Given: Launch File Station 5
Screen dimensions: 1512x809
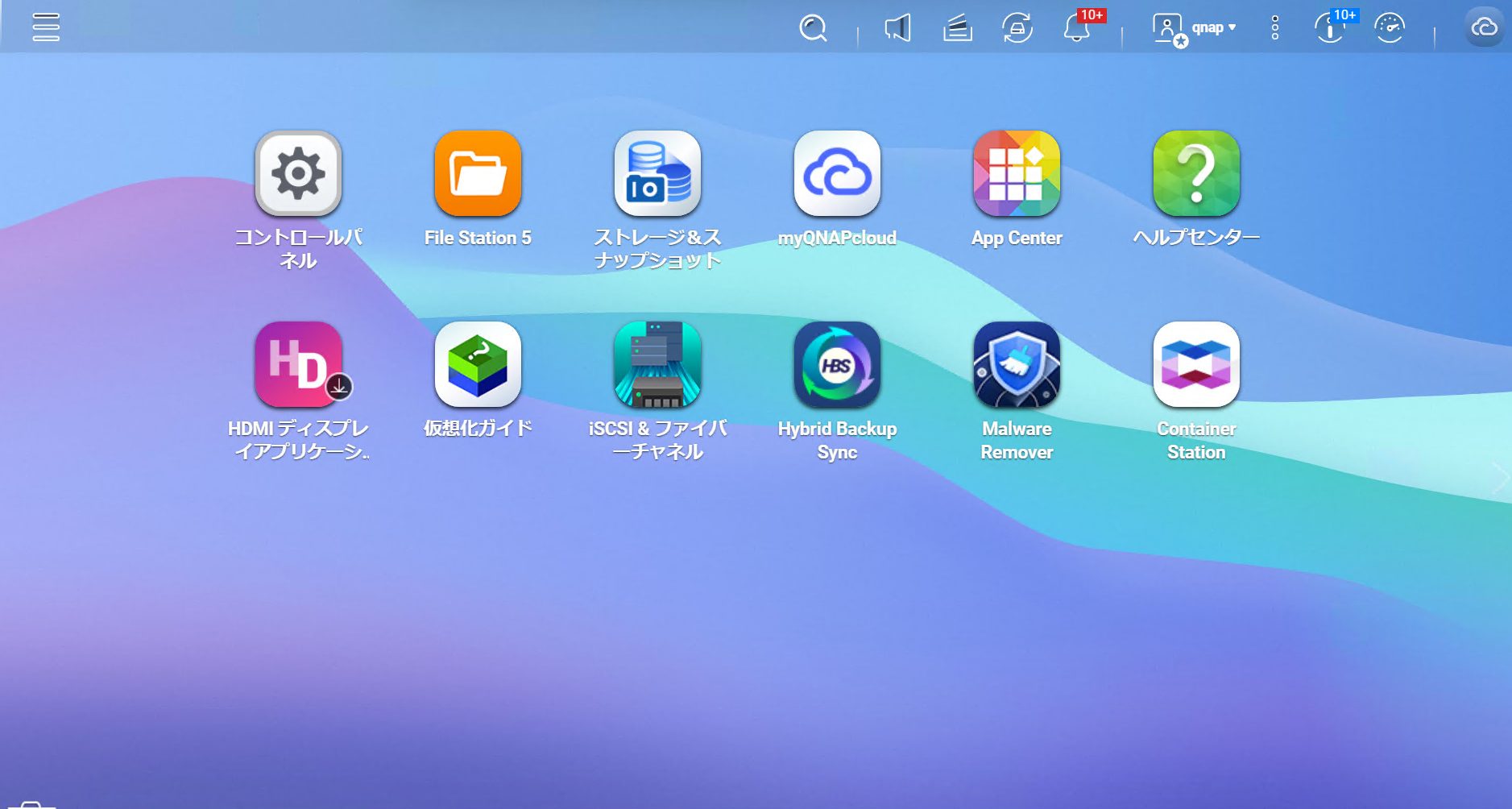Looking at the screenshot, I should (x=478, y=173).
